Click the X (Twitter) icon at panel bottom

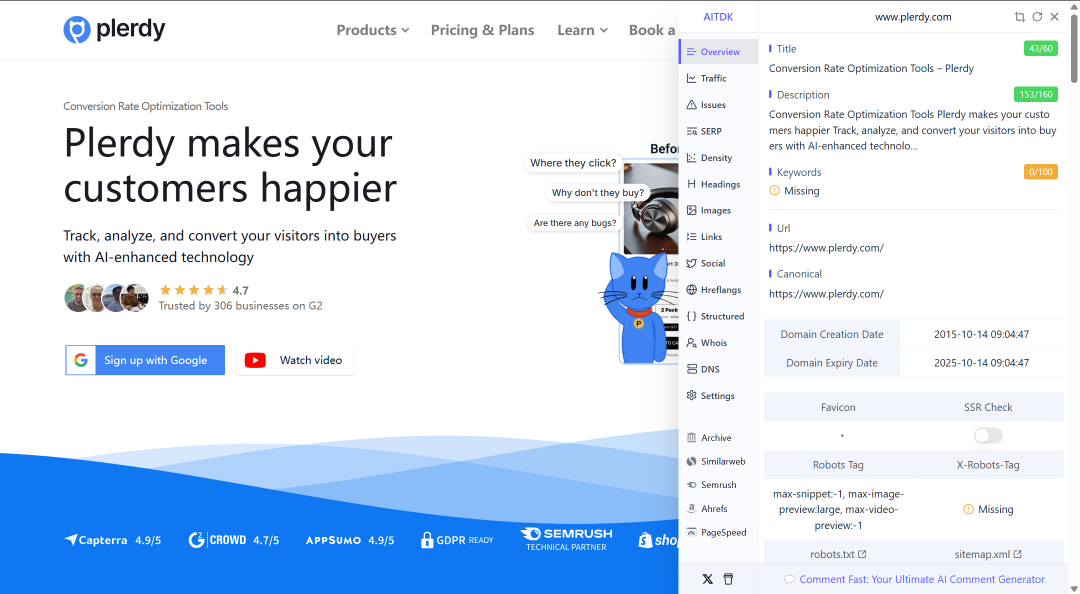[x=707, y=579]
